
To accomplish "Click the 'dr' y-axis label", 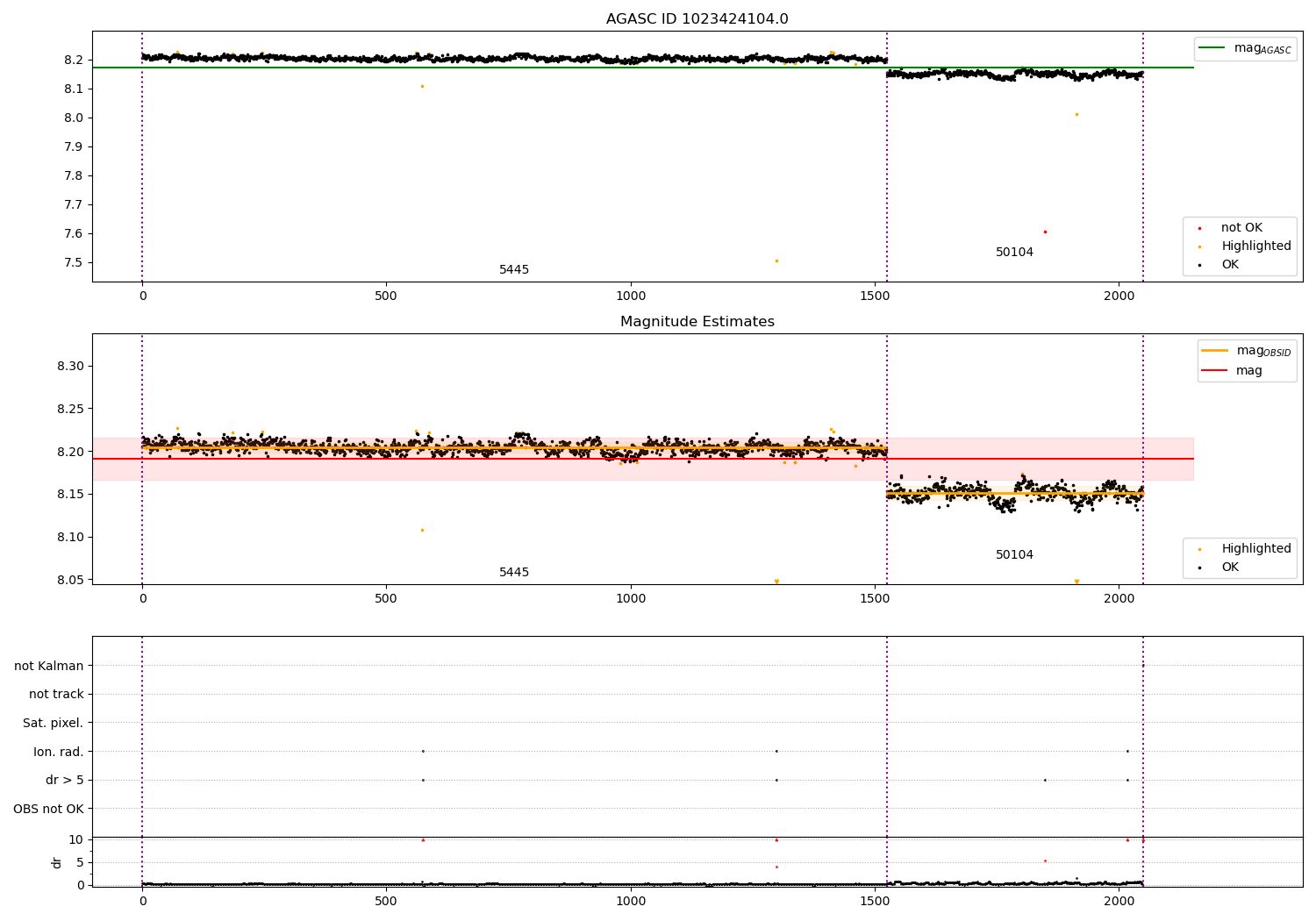I will 57,862.
